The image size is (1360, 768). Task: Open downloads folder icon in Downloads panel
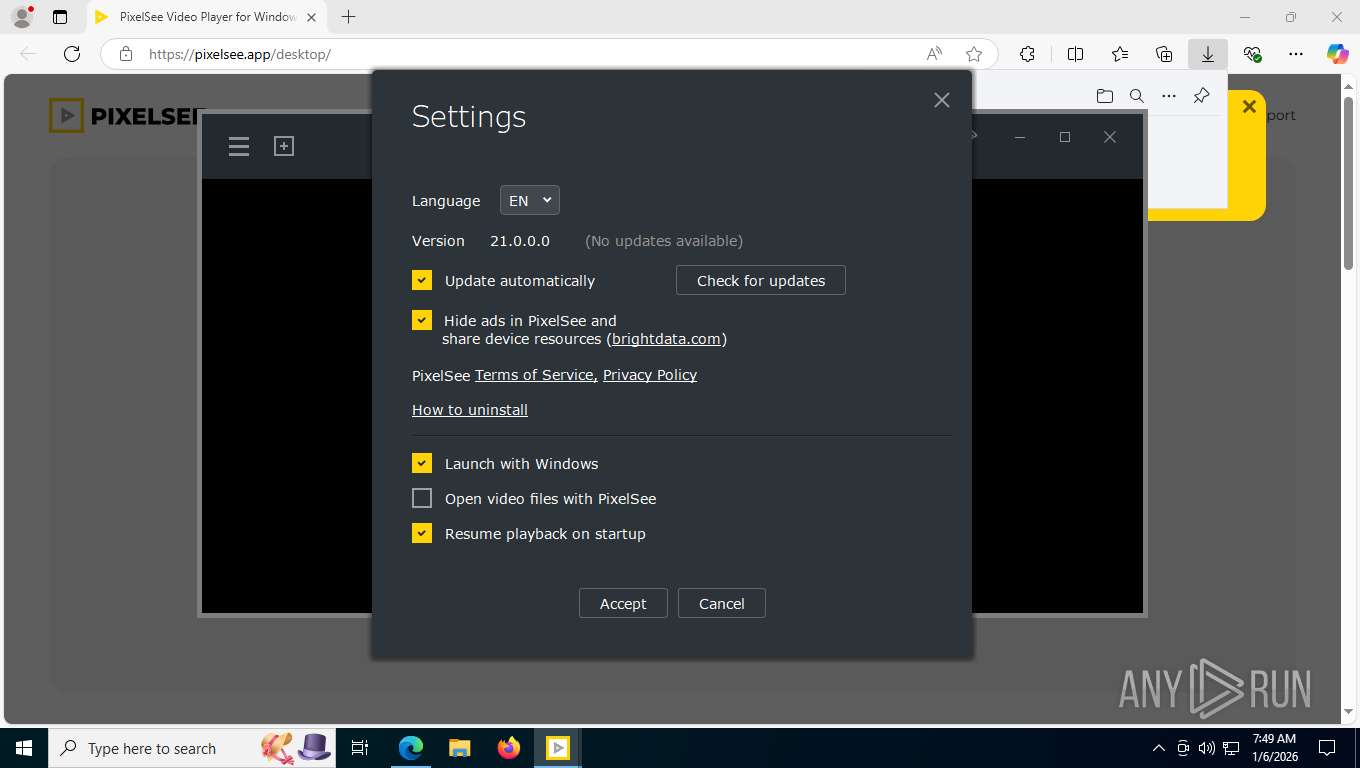coord(1104,96)
